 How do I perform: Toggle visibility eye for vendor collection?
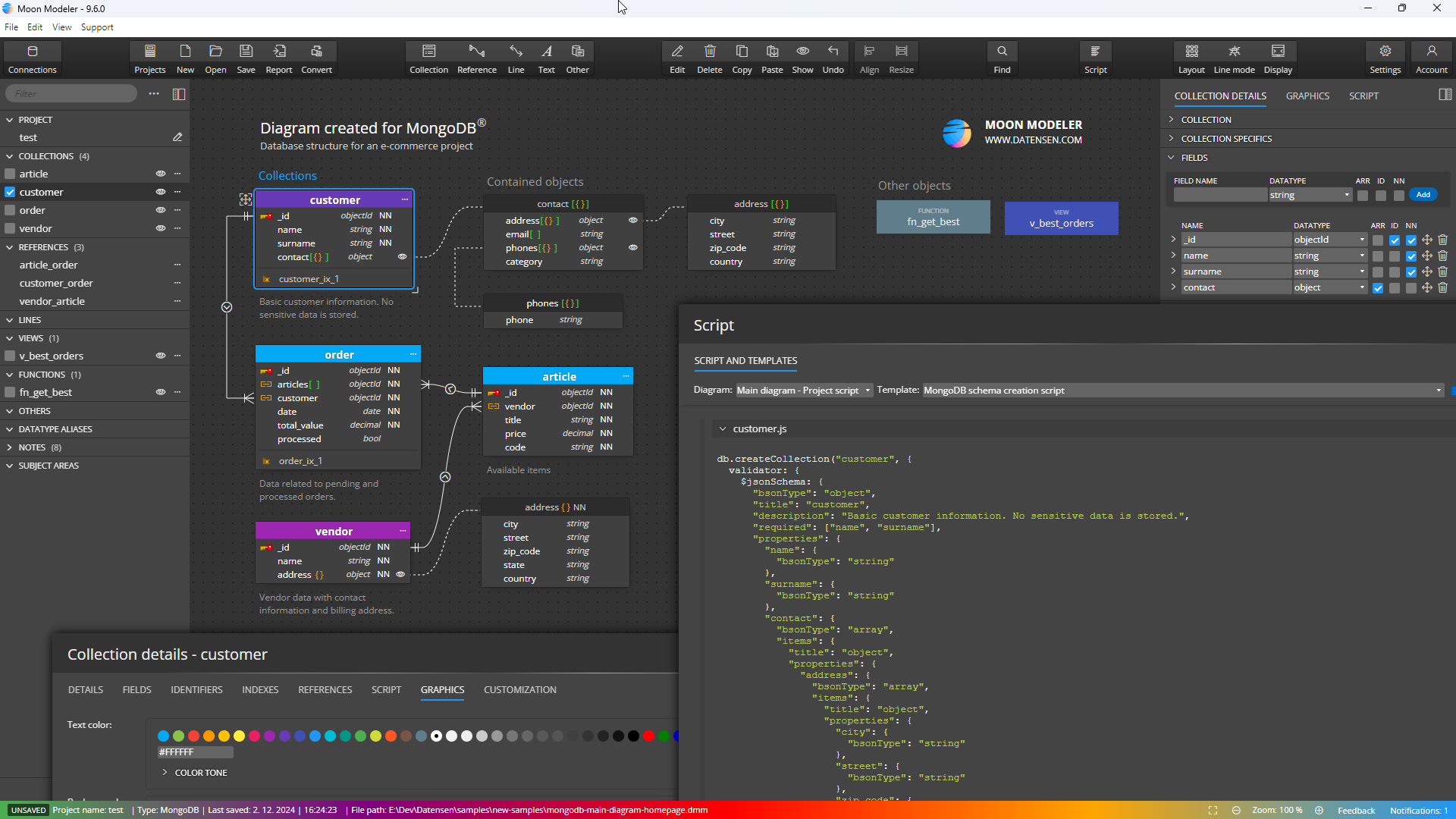[161, 228]
